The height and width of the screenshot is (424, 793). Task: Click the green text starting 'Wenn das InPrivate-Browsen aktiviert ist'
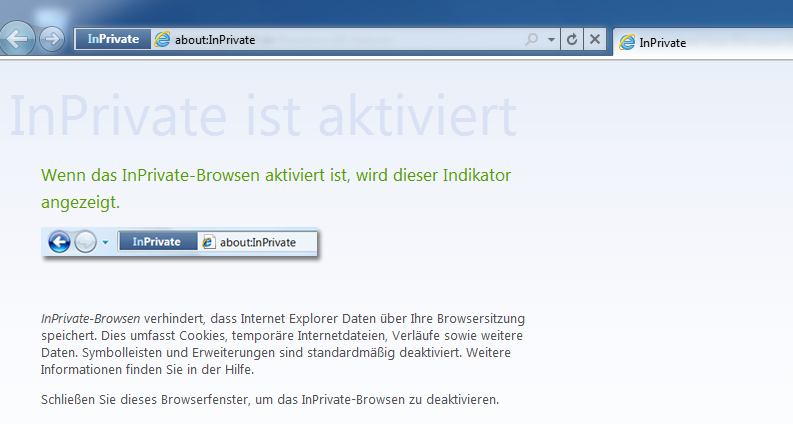coord(276,188)
